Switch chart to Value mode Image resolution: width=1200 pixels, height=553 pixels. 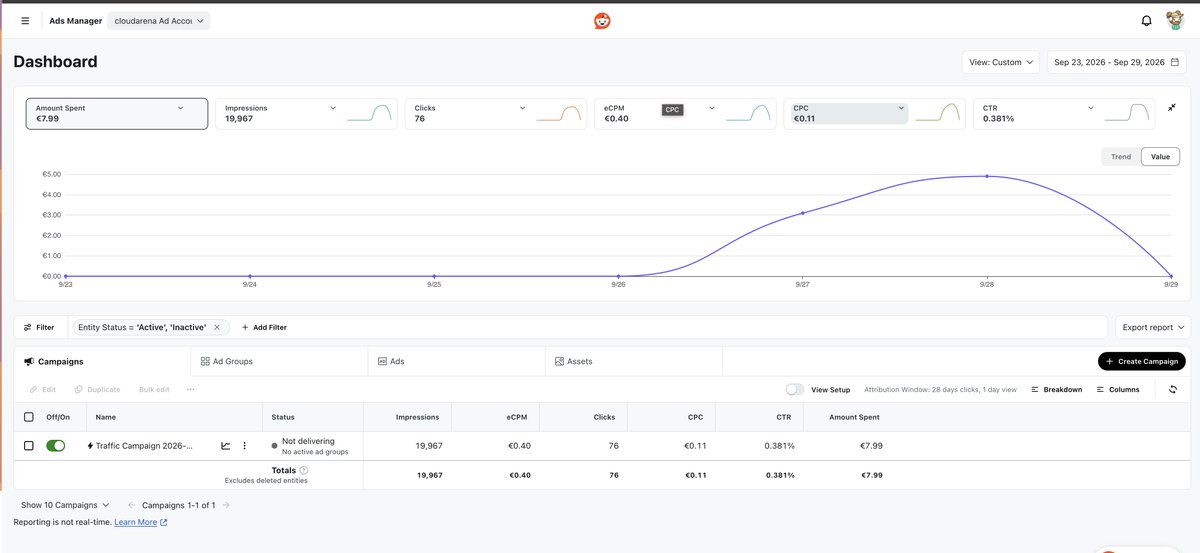pyautogui.click(x=1160, y=157)
